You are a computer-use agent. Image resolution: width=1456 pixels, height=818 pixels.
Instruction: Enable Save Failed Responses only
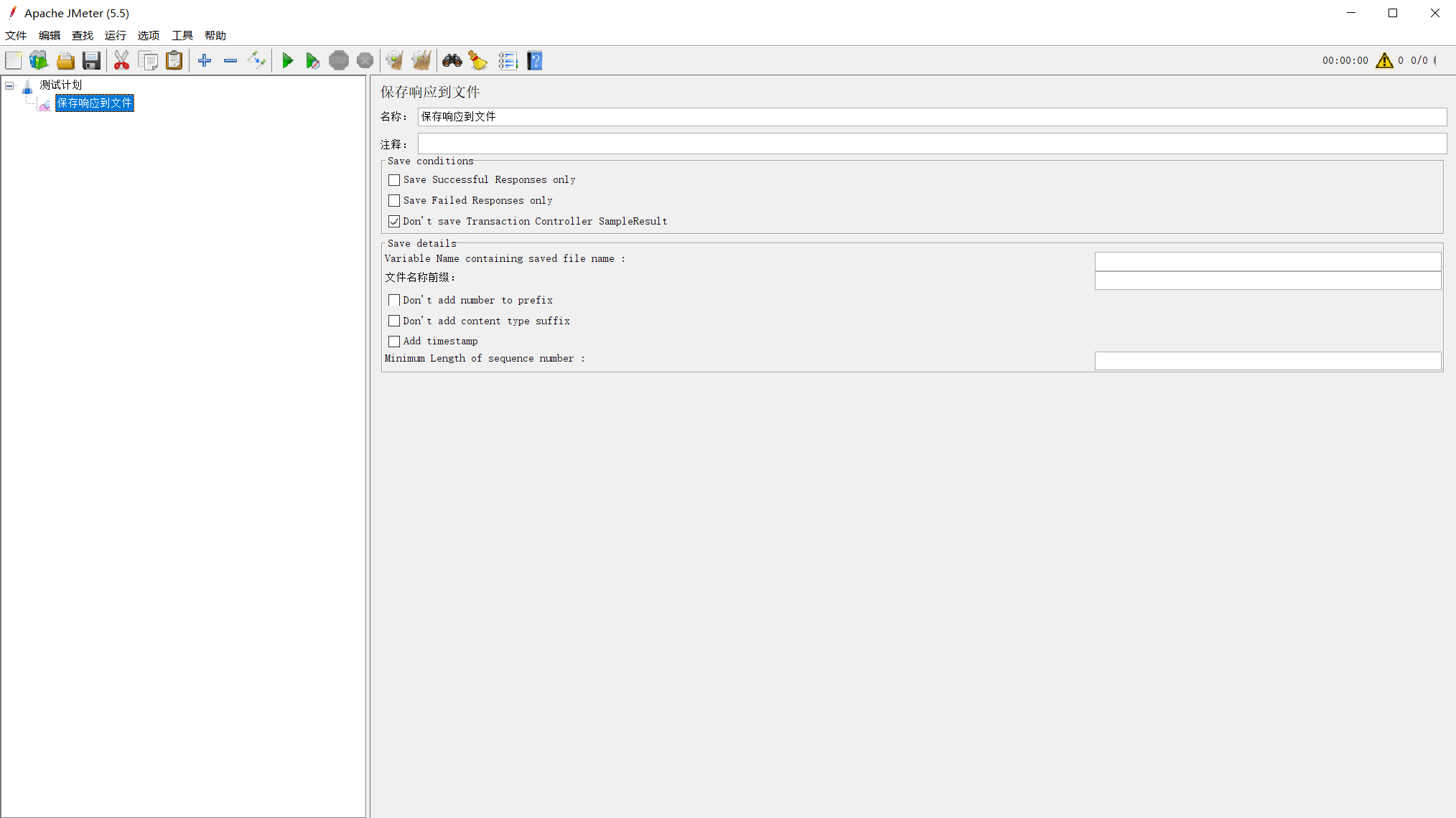click(394, 201)
